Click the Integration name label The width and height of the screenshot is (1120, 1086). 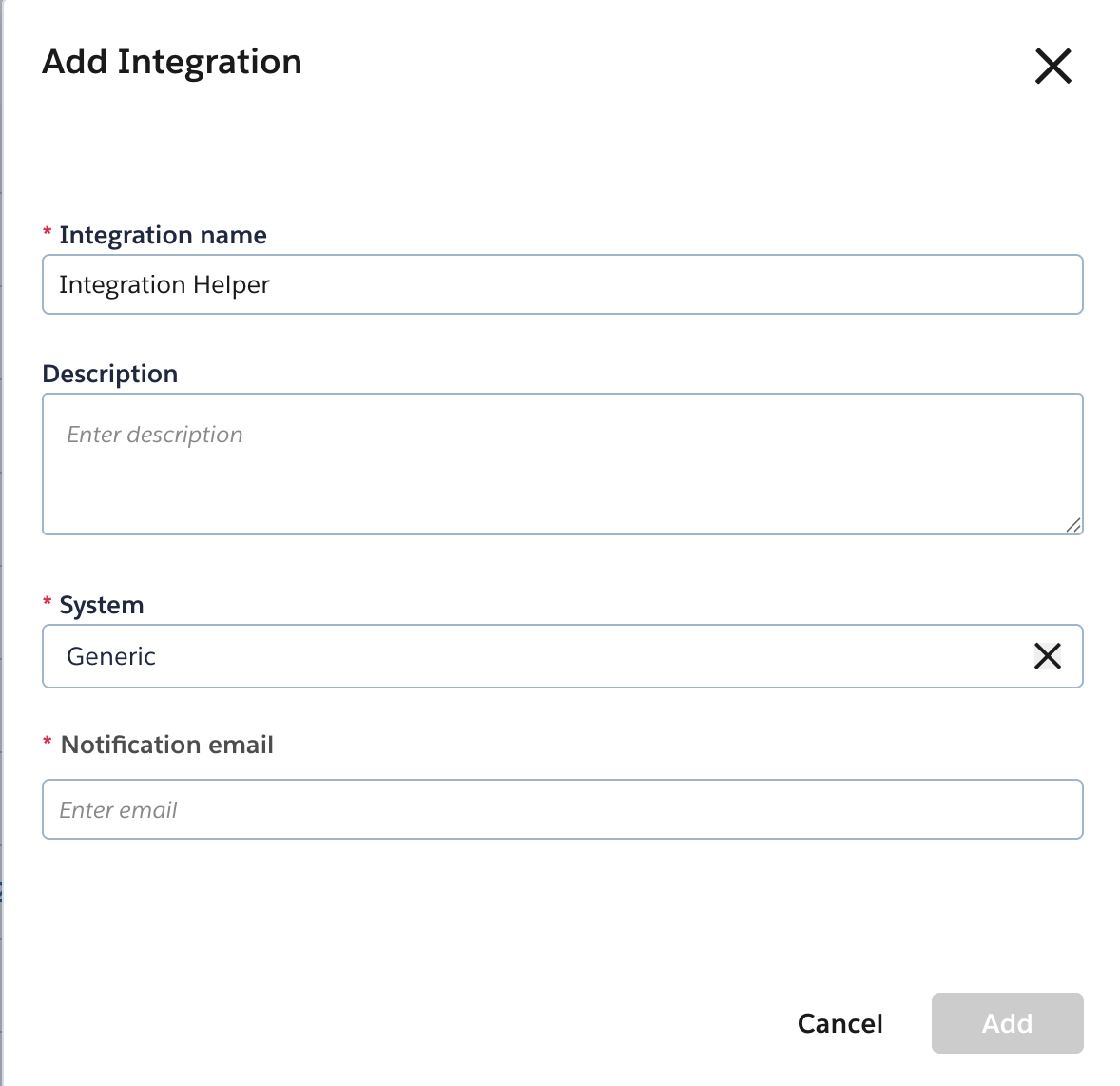pos(163,235)
